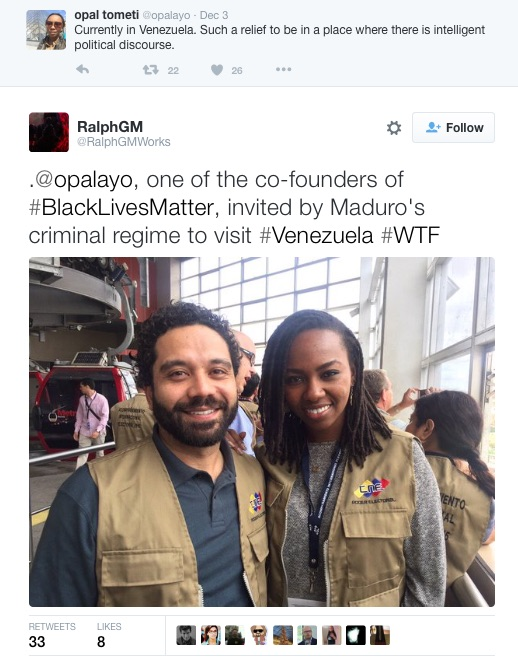Open the #WTF hashtag
This screenshot has width=518, height=659.
click(410, 235)
